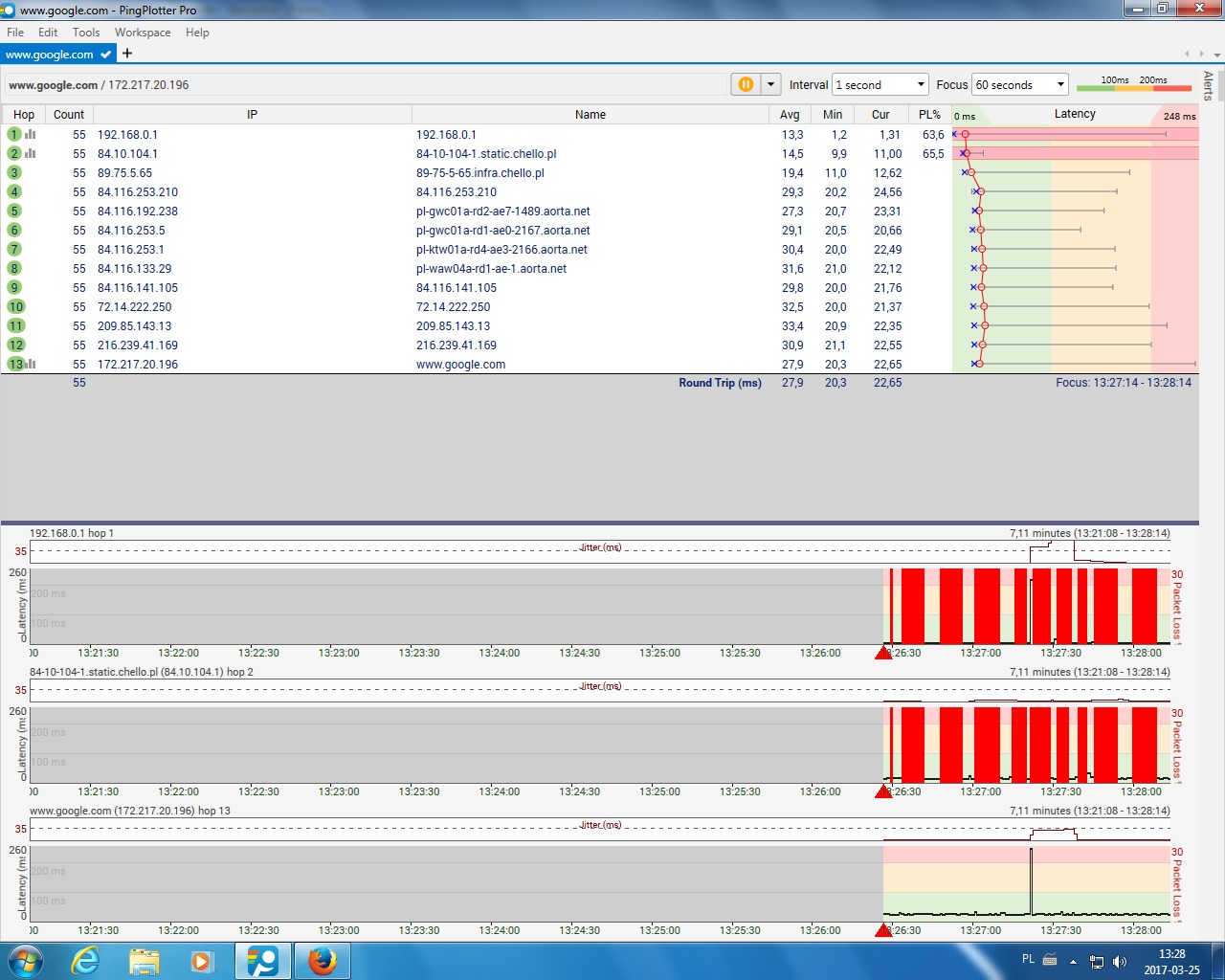Select the hop 10 green circle

(15, 306)
